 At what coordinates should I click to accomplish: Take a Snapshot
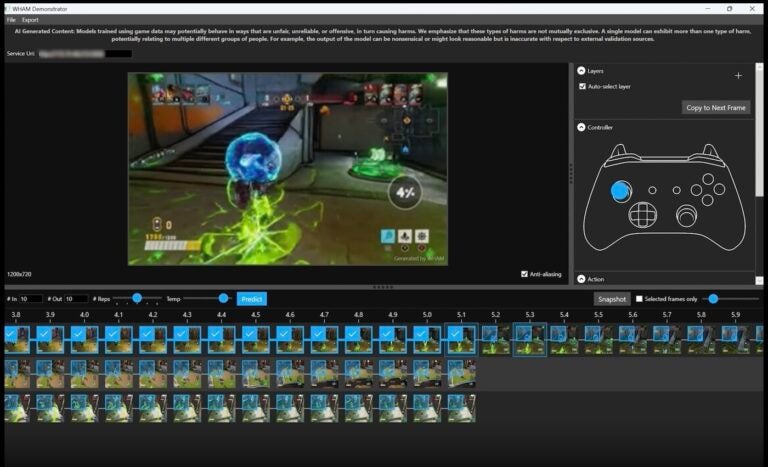pos(612,299)
